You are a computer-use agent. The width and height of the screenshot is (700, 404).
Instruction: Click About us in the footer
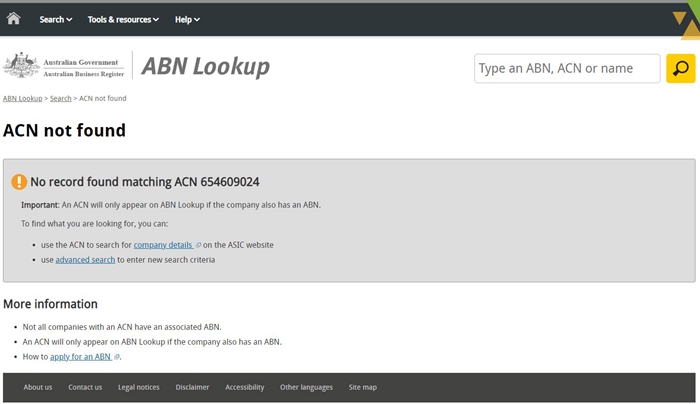[x=38, y=387]
